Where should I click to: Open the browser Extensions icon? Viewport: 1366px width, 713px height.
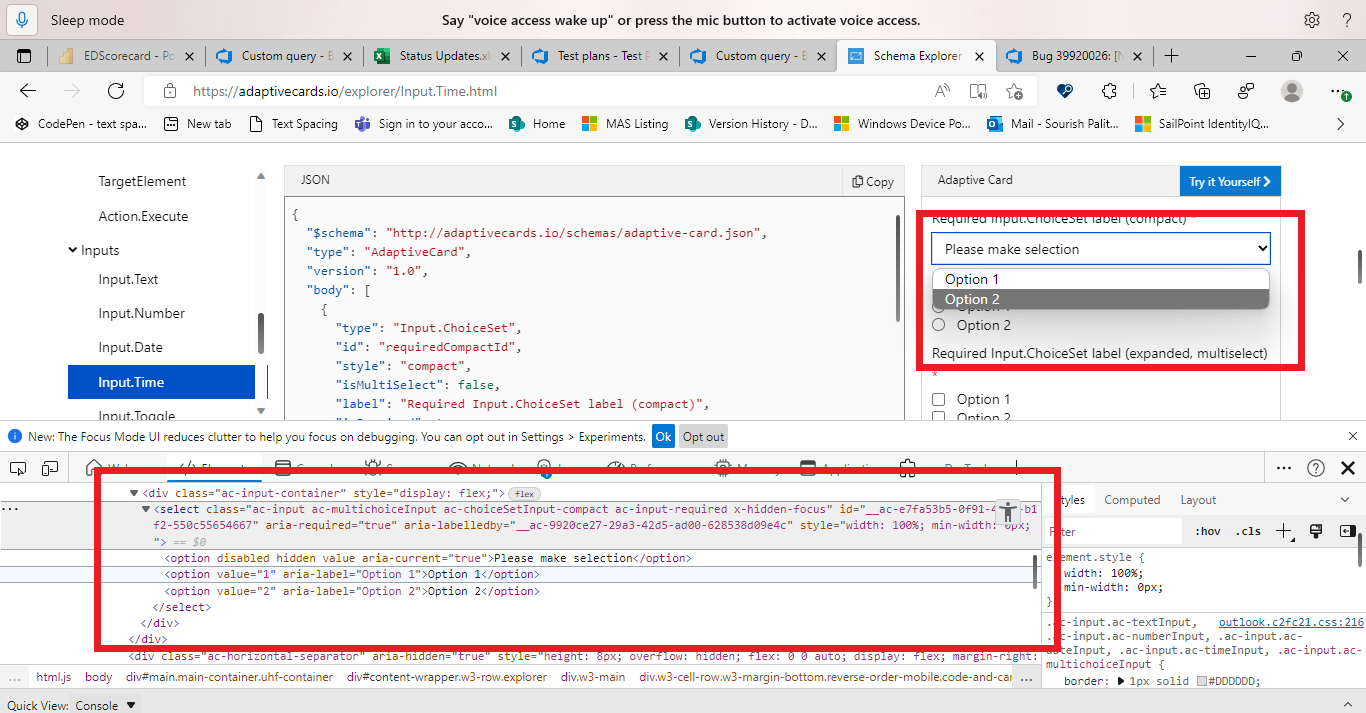coord(1108,91)
